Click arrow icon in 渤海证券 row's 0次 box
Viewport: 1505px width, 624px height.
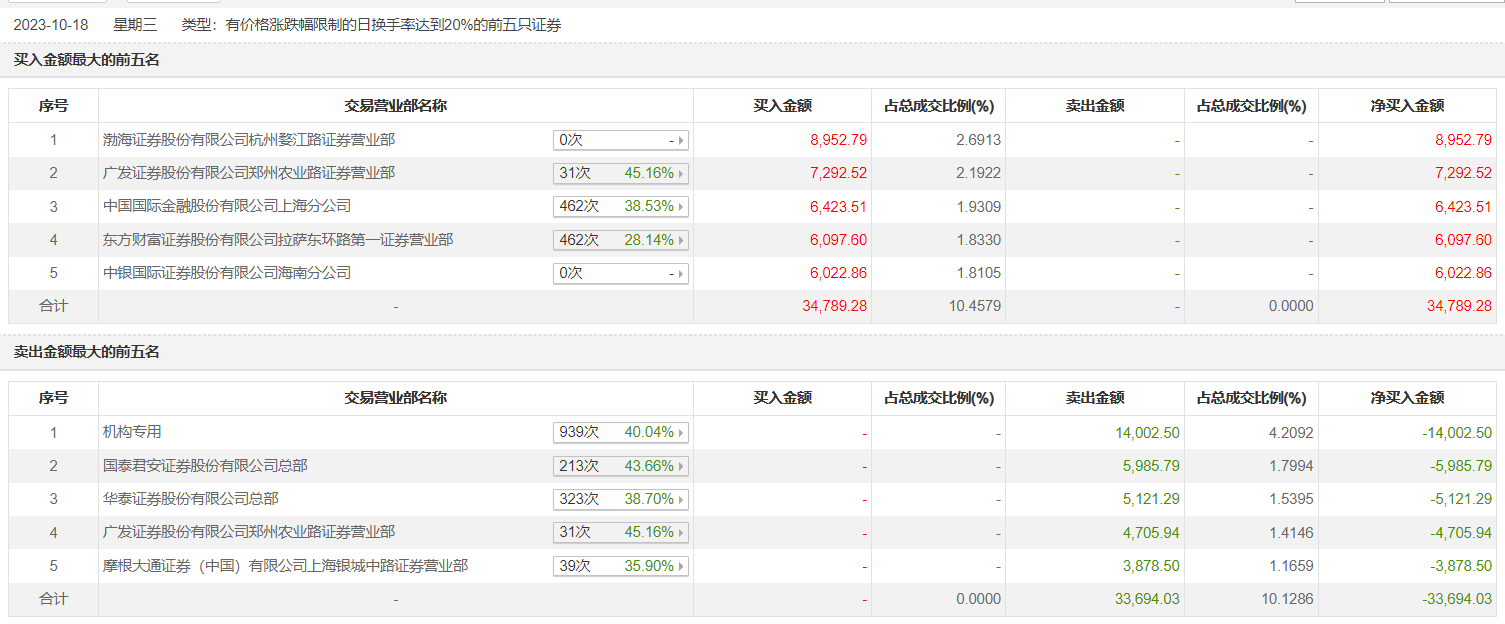[x=682, y=141]
